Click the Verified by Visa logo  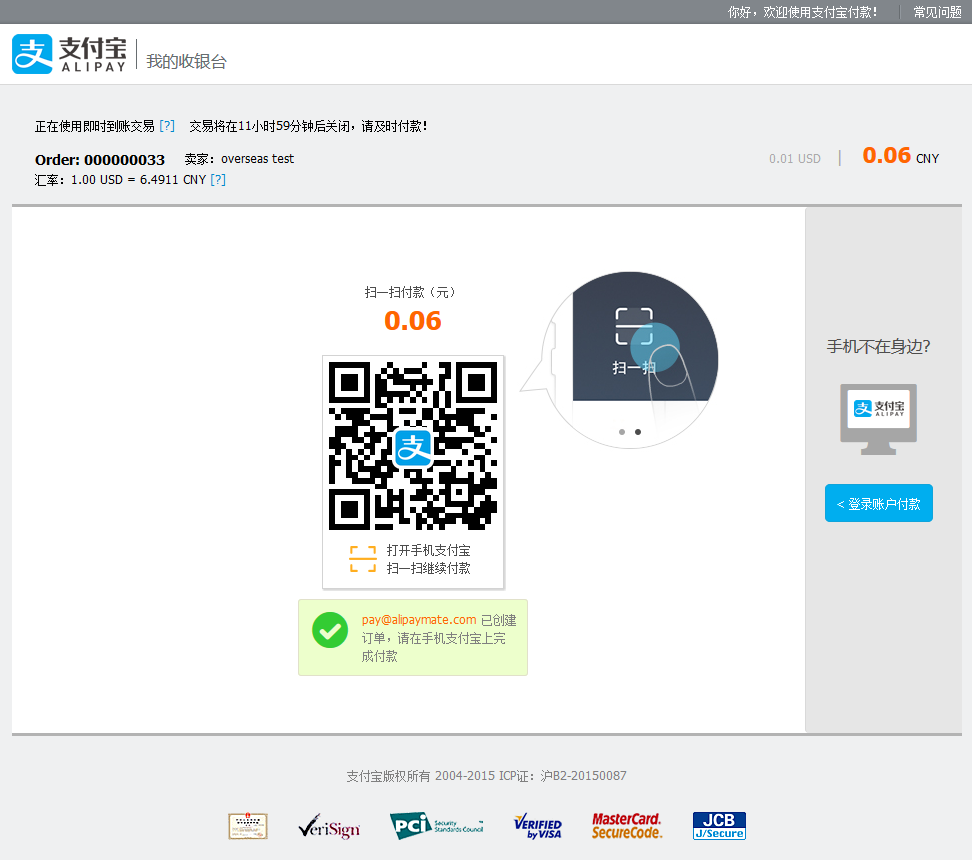tap(538, 825)
